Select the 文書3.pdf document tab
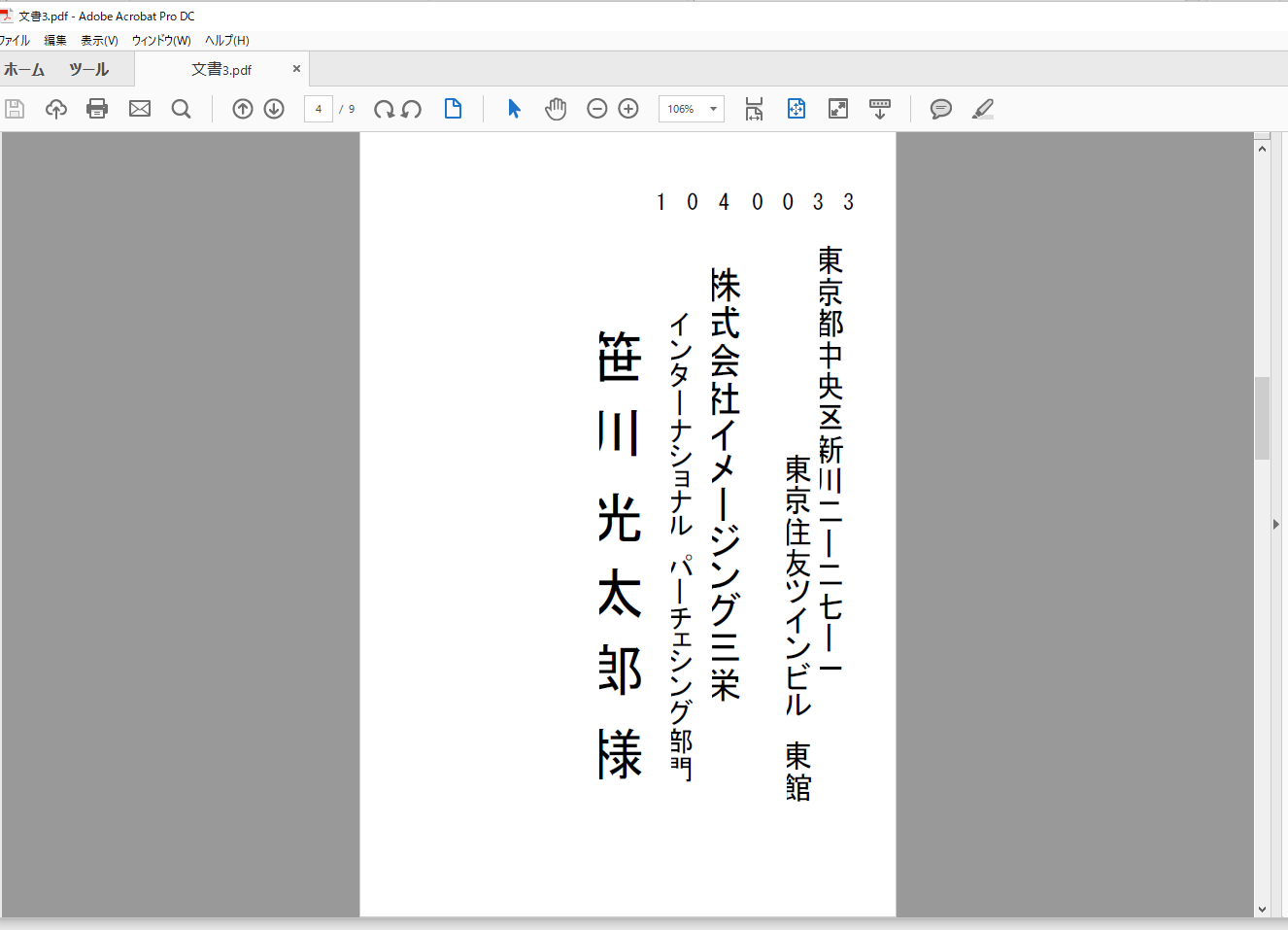This screenshot has height=930, width=1288. (x=221, y=69)
